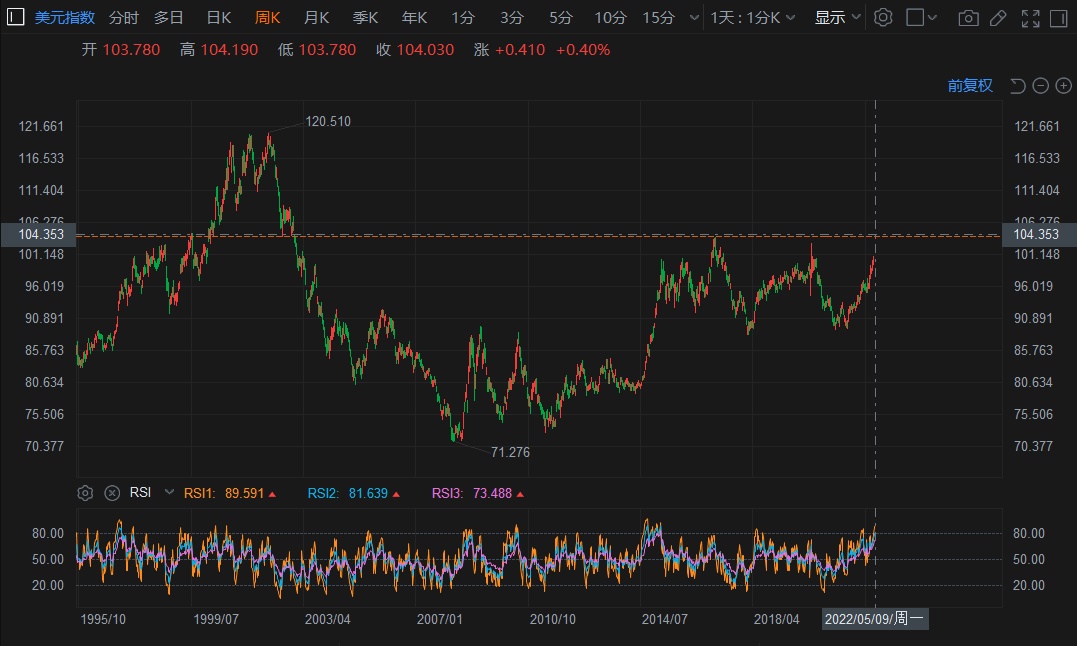
Task: Remove the RSI indicator panel
Action: click(x=112, y=493)
